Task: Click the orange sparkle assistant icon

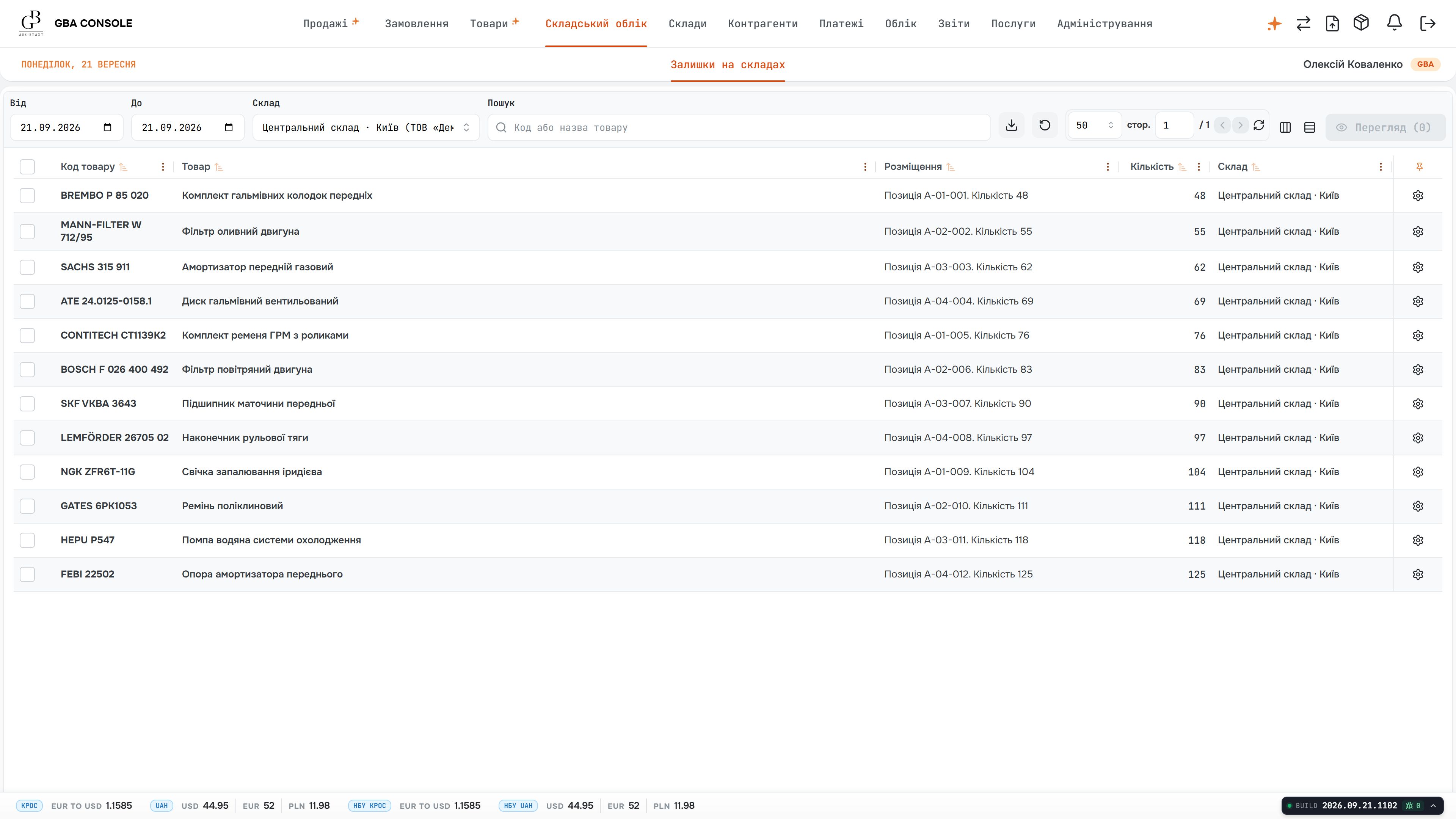Action: [x=1274, y=24]
